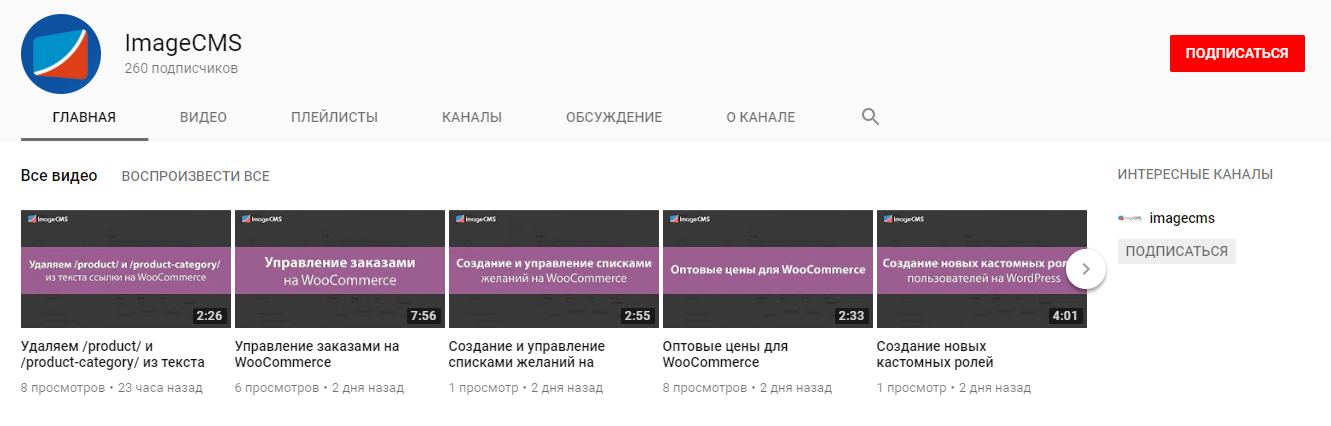Open the Оптовые цены video thumbnail

click(x=768, y=269)
